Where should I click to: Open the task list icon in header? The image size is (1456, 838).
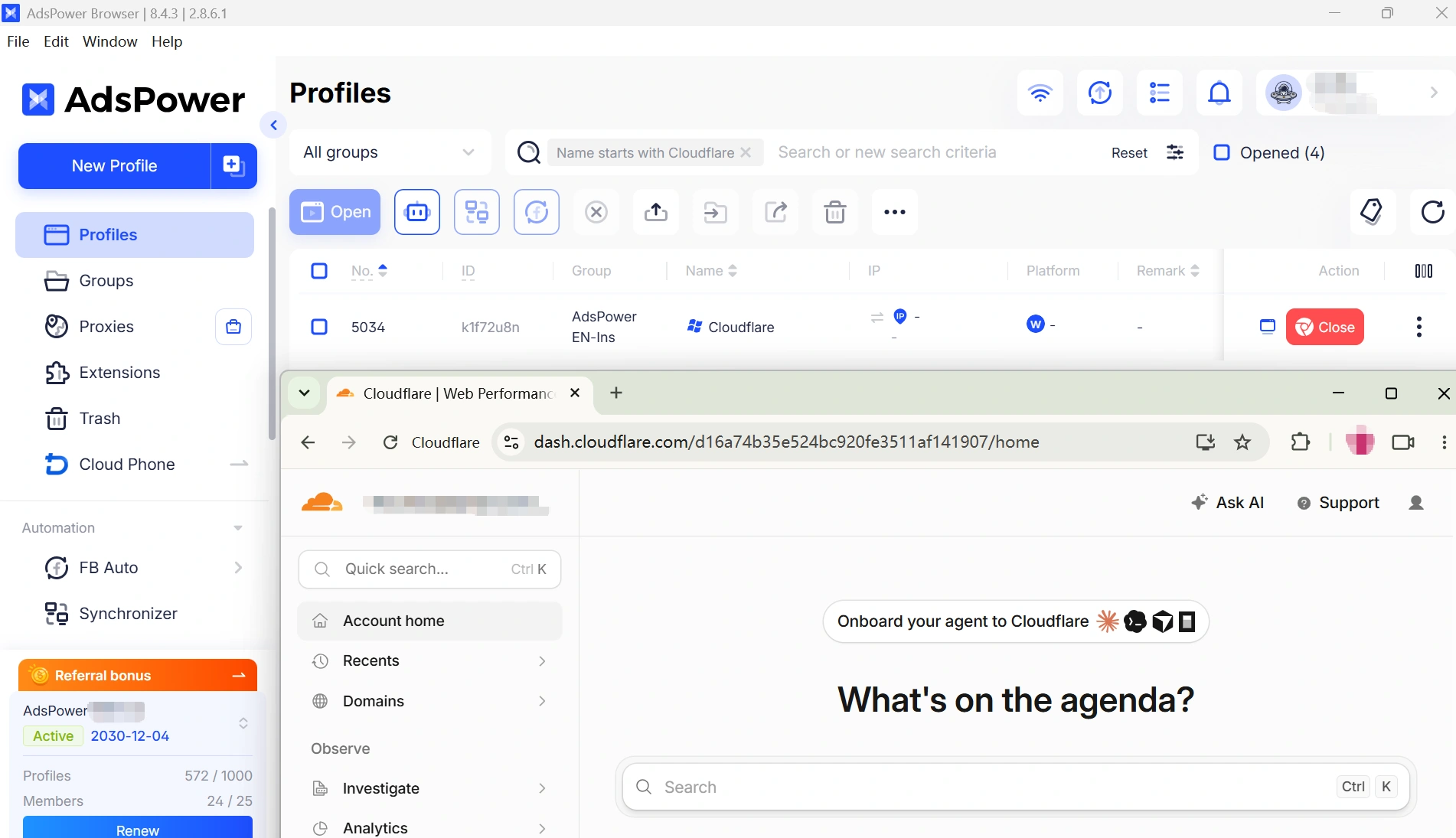pos(1159,93)
